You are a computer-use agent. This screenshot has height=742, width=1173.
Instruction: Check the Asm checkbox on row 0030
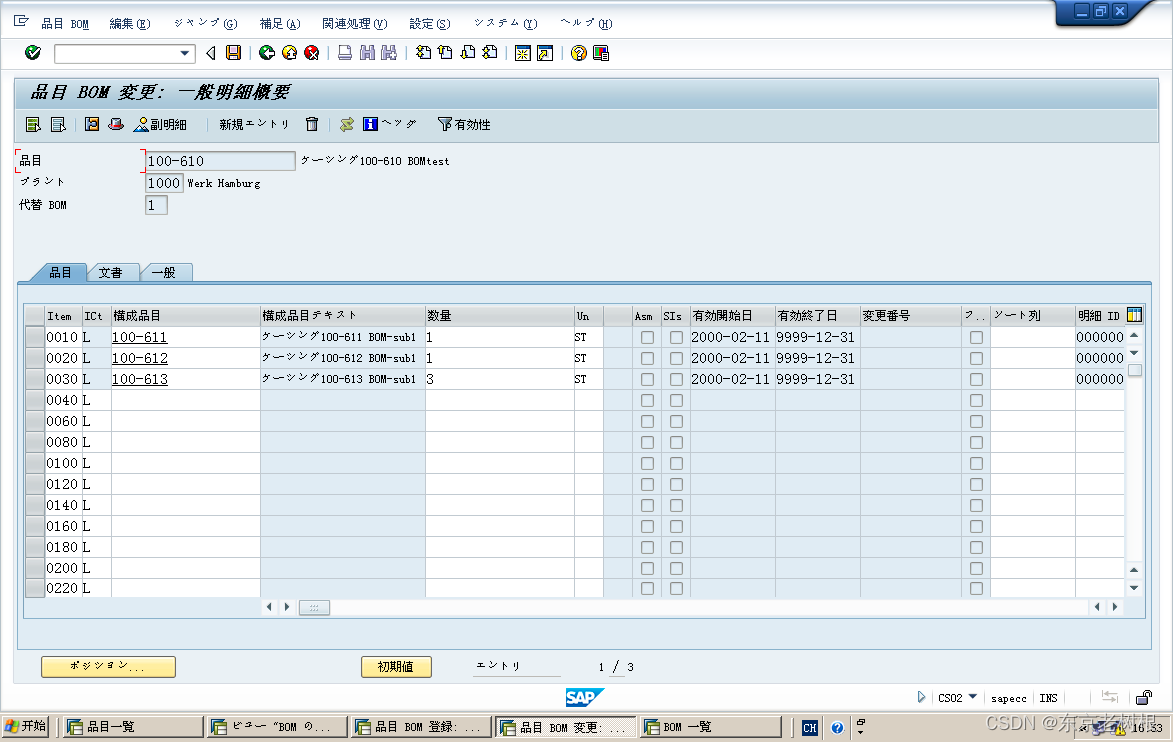click(x=646, y=379)
